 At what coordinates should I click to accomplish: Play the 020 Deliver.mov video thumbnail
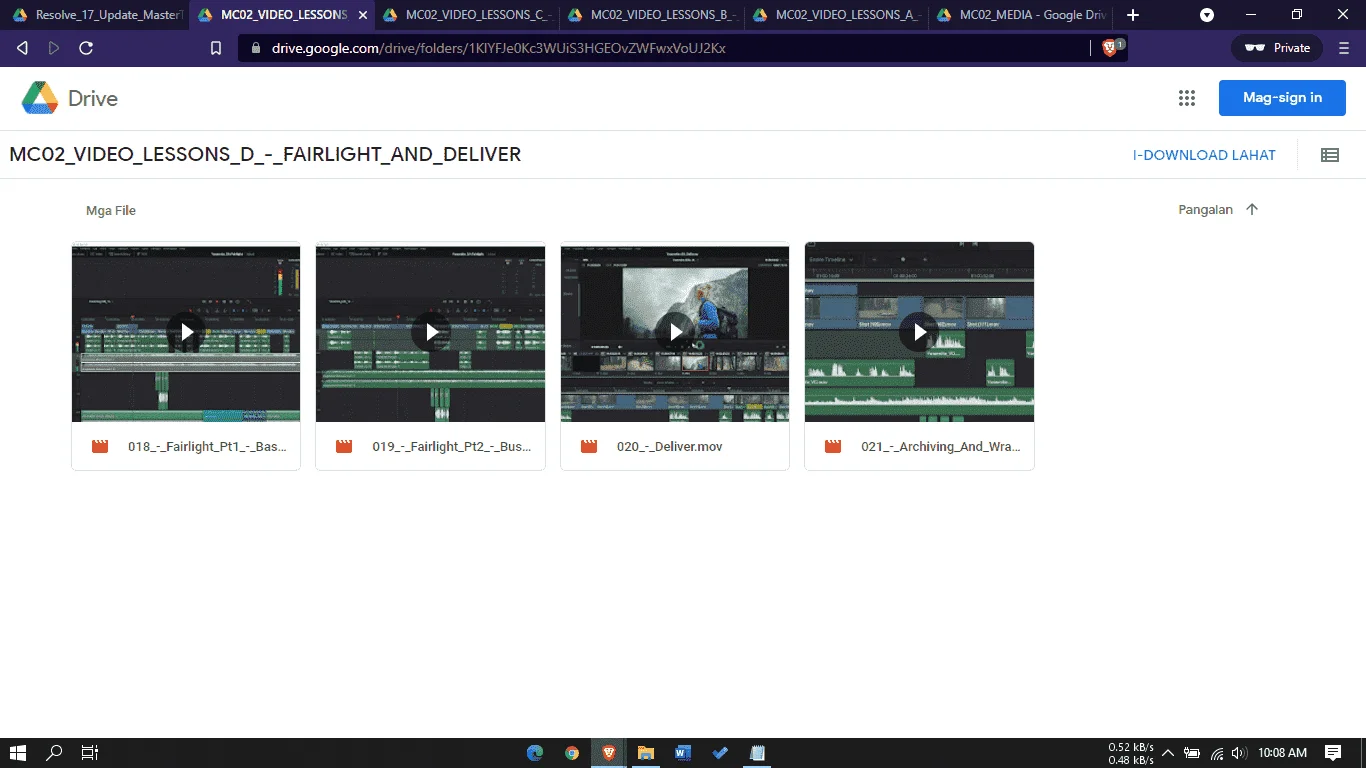[x=675, y=332]
